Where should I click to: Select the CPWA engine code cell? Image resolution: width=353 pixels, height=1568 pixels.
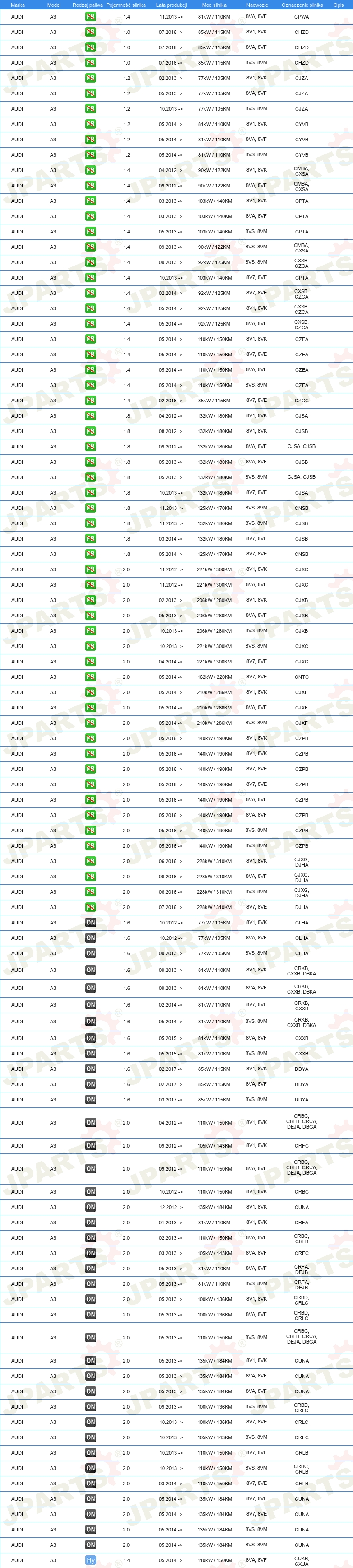coord(301,17)
